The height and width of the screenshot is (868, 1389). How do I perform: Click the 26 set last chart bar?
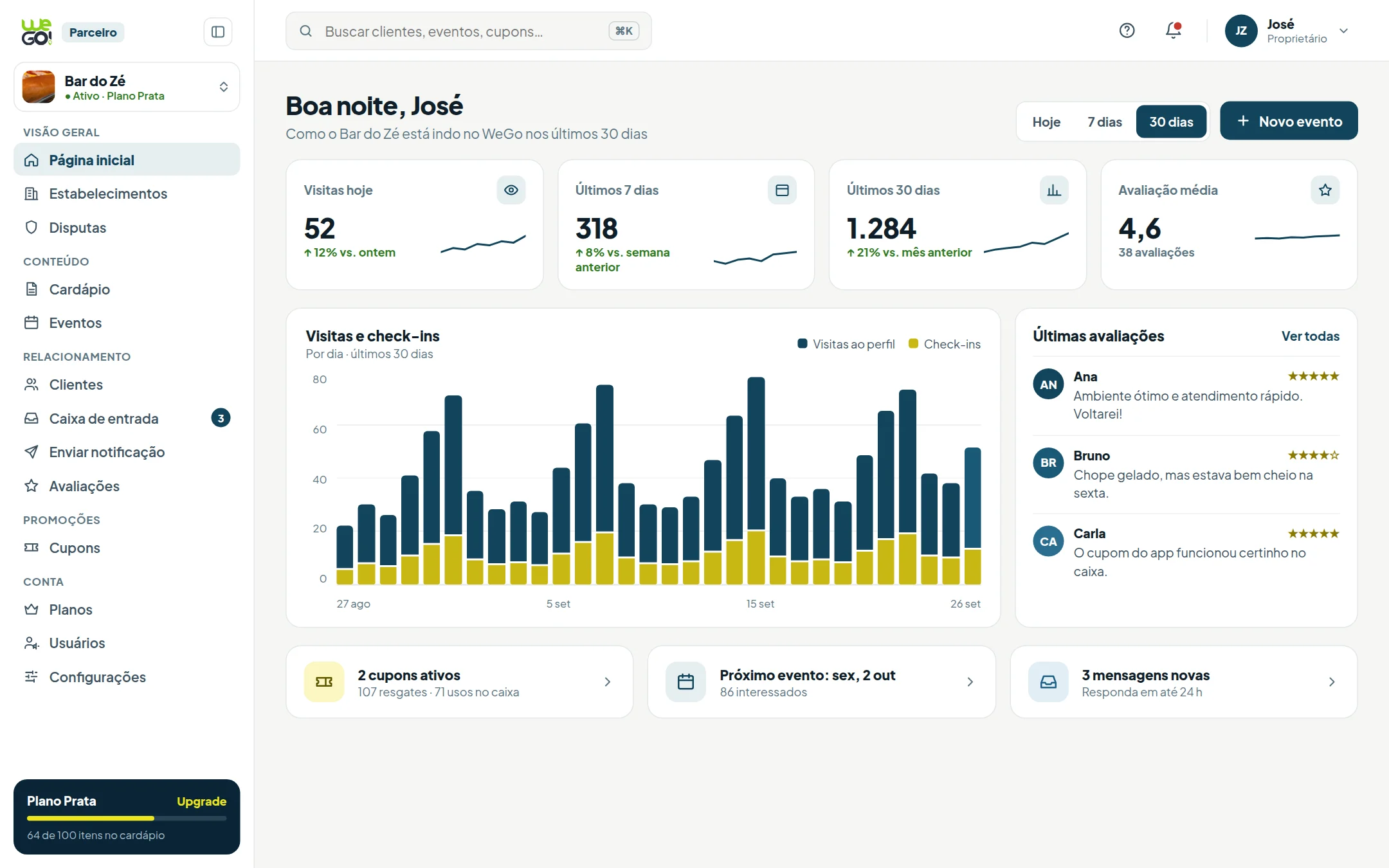pyautogui.click(x=973, y=516)
